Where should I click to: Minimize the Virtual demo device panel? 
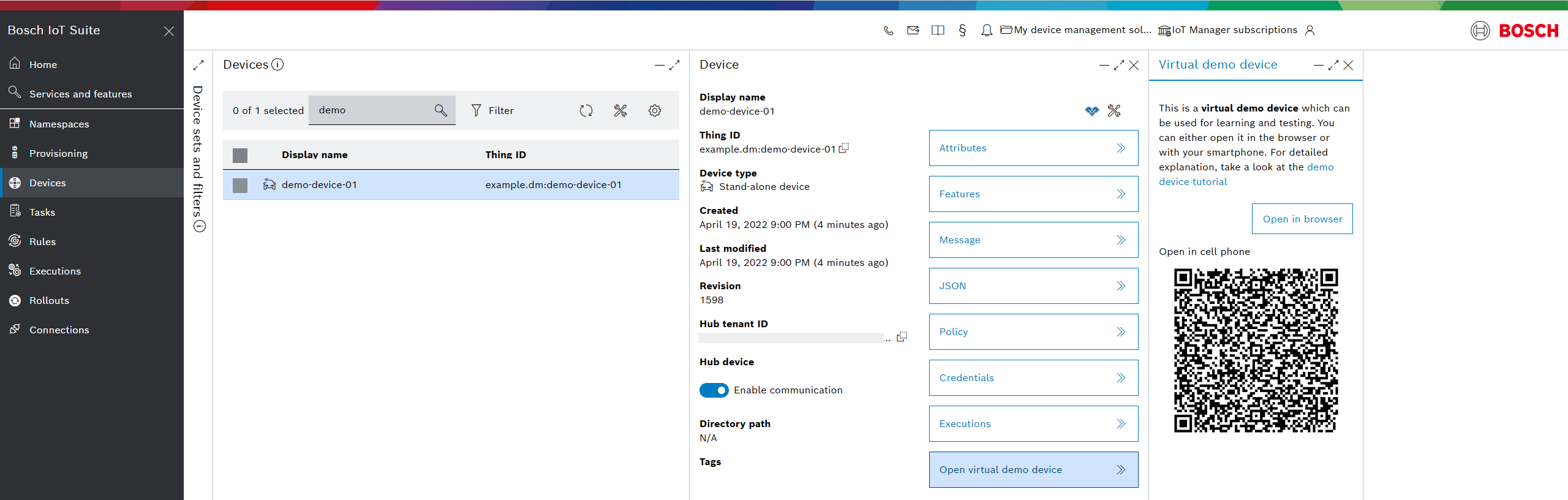(1319, 65)
